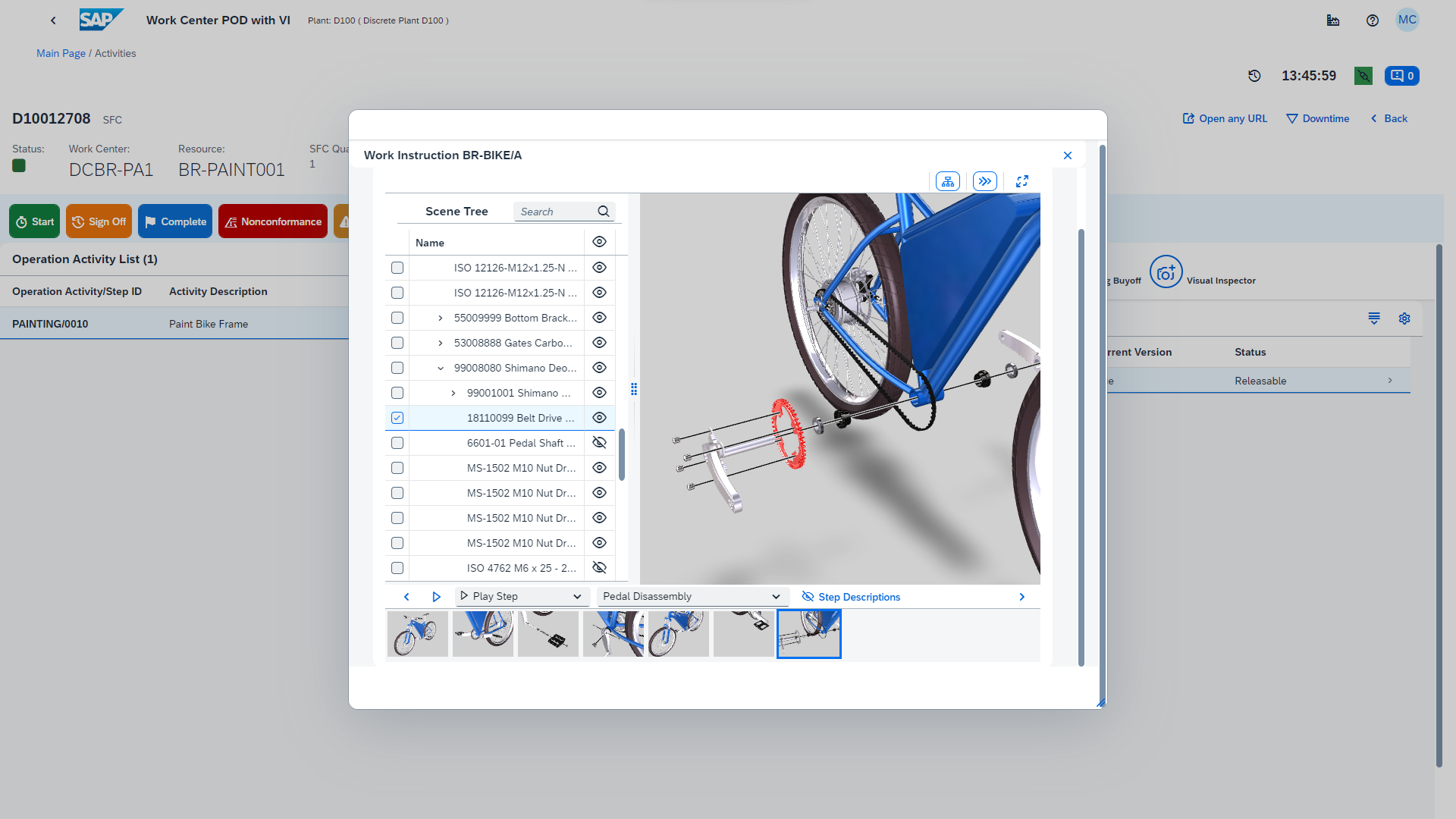
Task: Collapse the 99008080 Shimano Deore node
Action: pos(441,368)
